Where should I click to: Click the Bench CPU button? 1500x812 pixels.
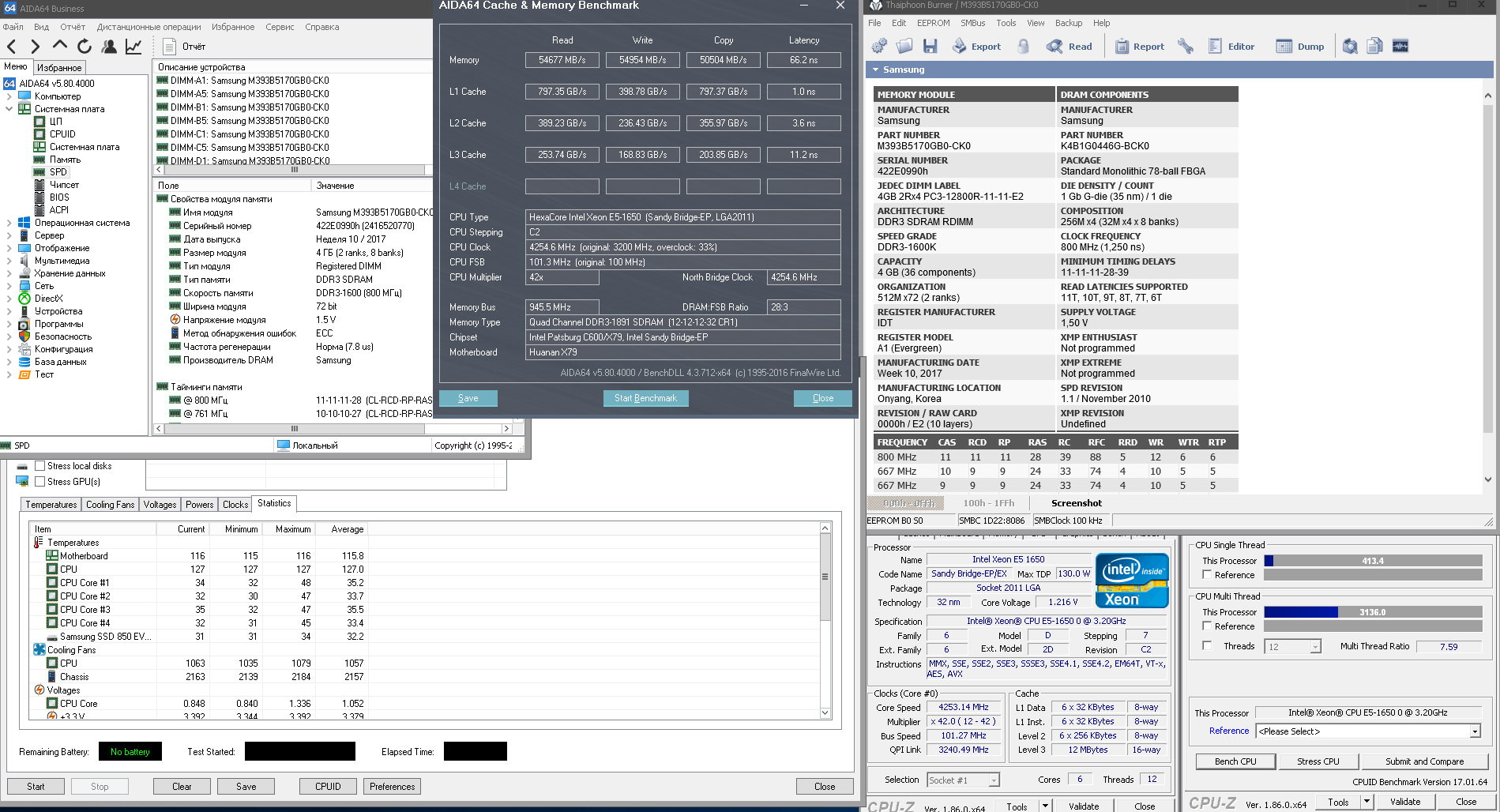pos(1235,761)
